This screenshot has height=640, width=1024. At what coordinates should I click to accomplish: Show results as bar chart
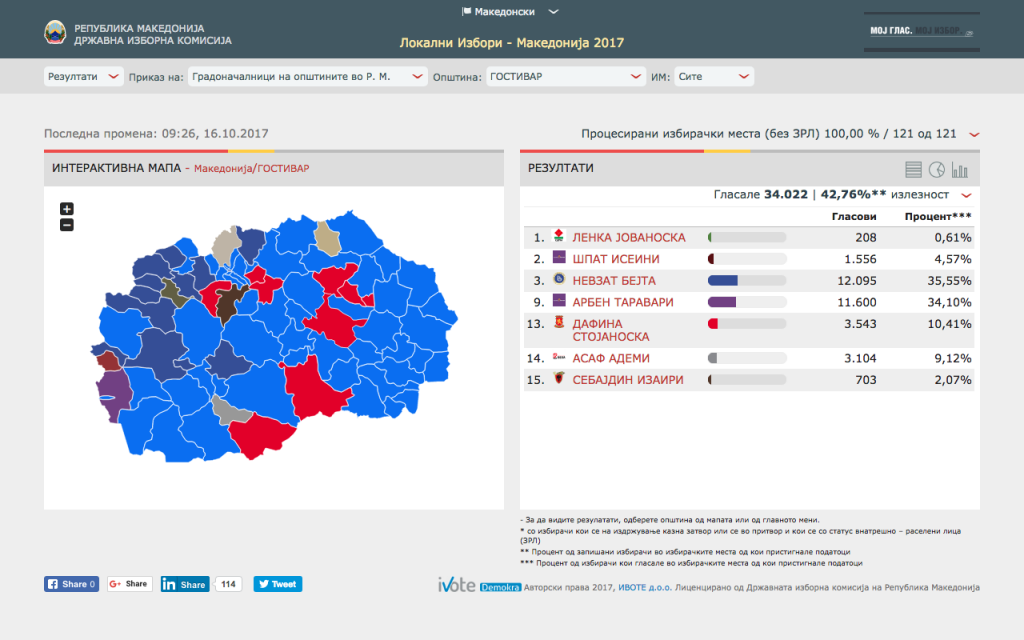pyautogui.click(x=960, y=169)
